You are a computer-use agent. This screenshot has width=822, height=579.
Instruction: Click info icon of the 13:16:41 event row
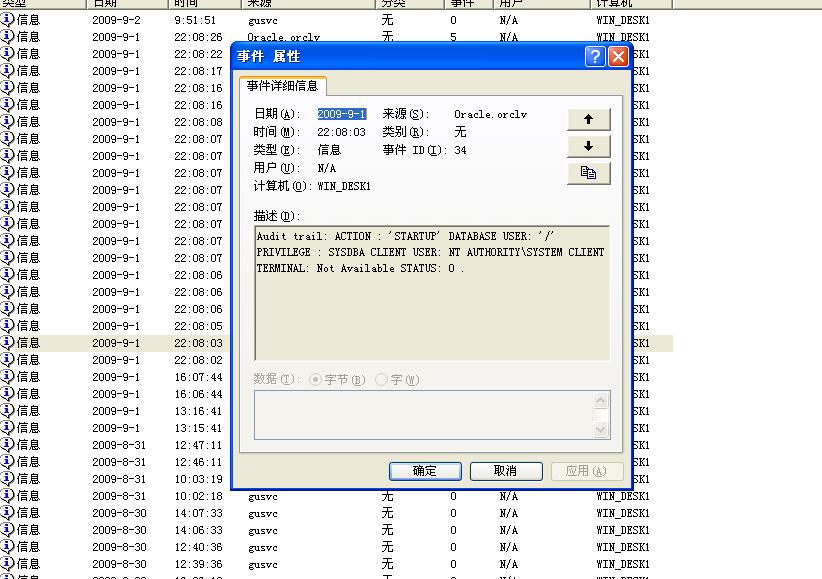point(8,411)
